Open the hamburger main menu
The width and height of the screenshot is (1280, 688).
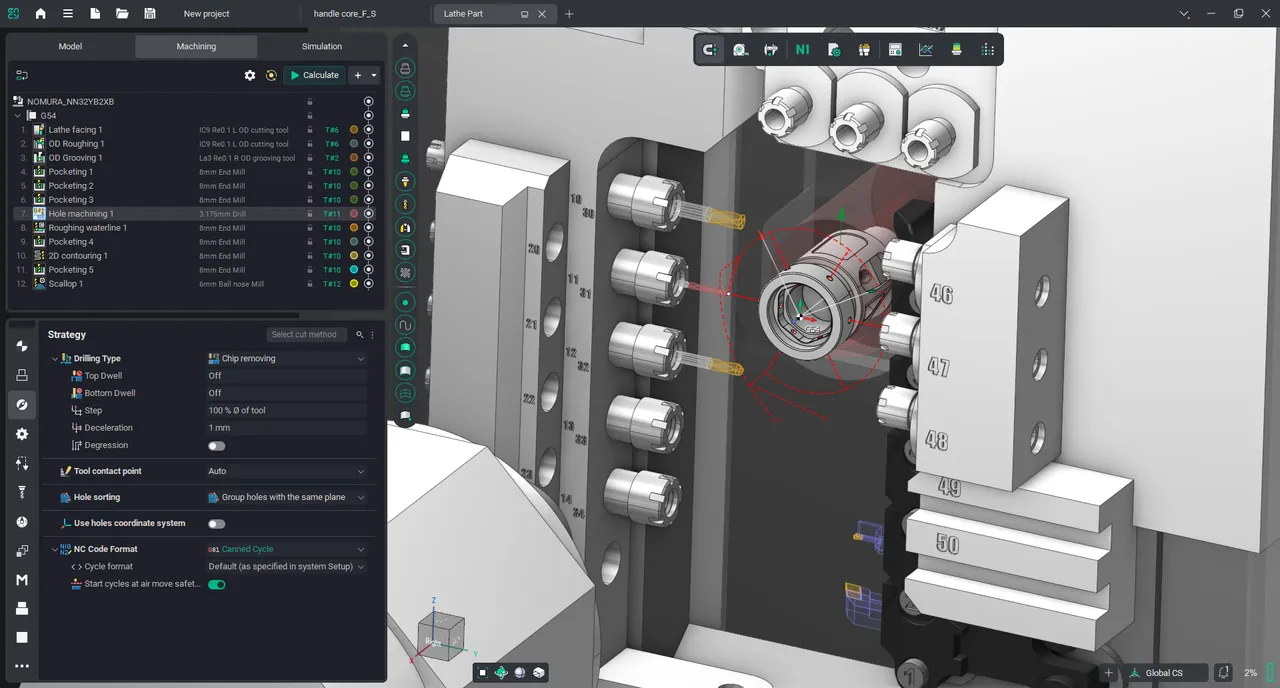67,14
